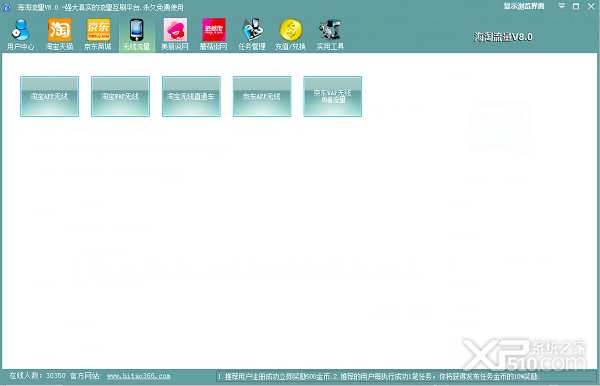Open 任务管理 task management
The image size is (600, 386).
(x=252, y=34)
